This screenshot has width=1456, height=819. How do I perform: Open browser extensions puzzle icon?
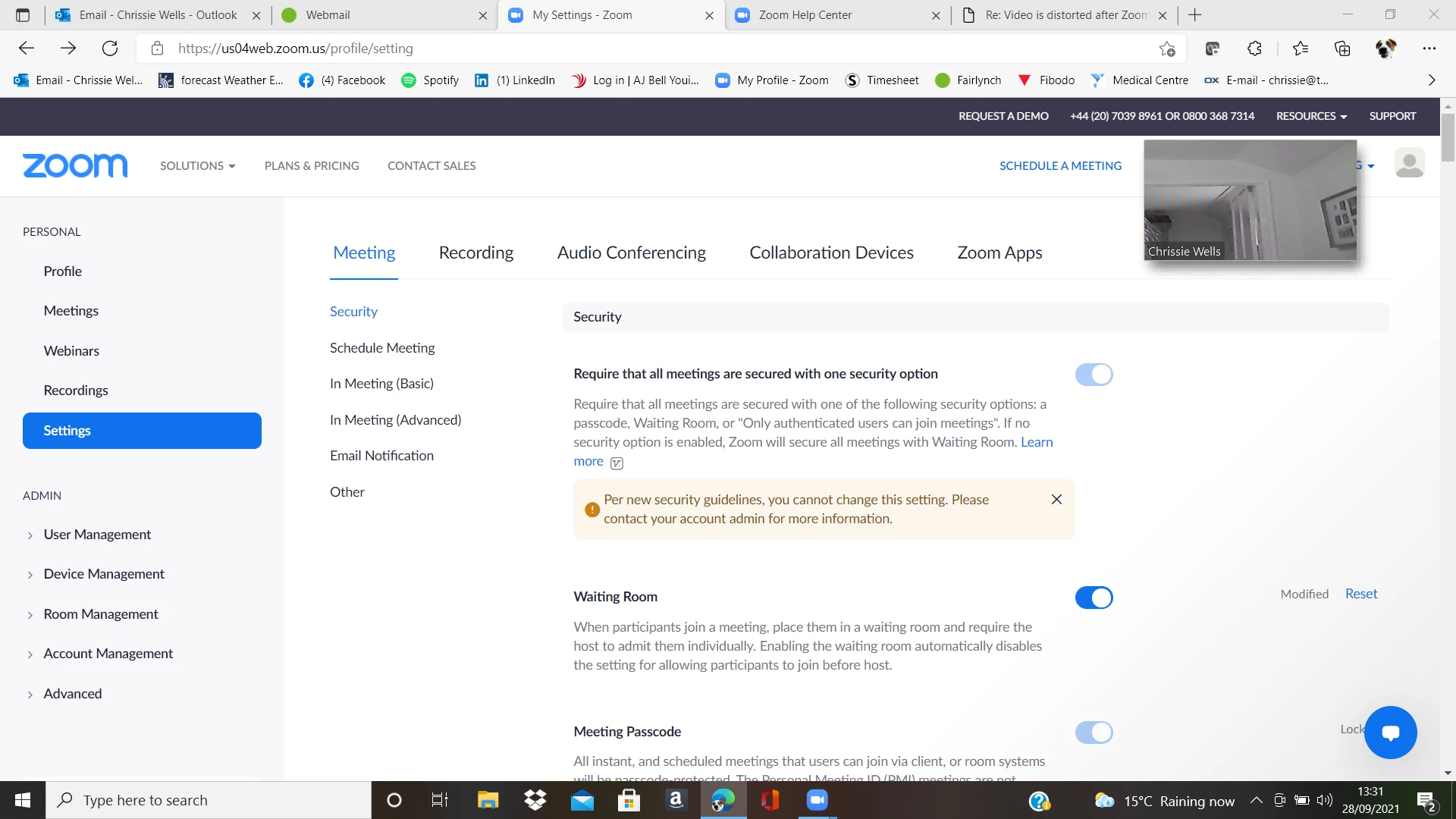(1254, 49)
